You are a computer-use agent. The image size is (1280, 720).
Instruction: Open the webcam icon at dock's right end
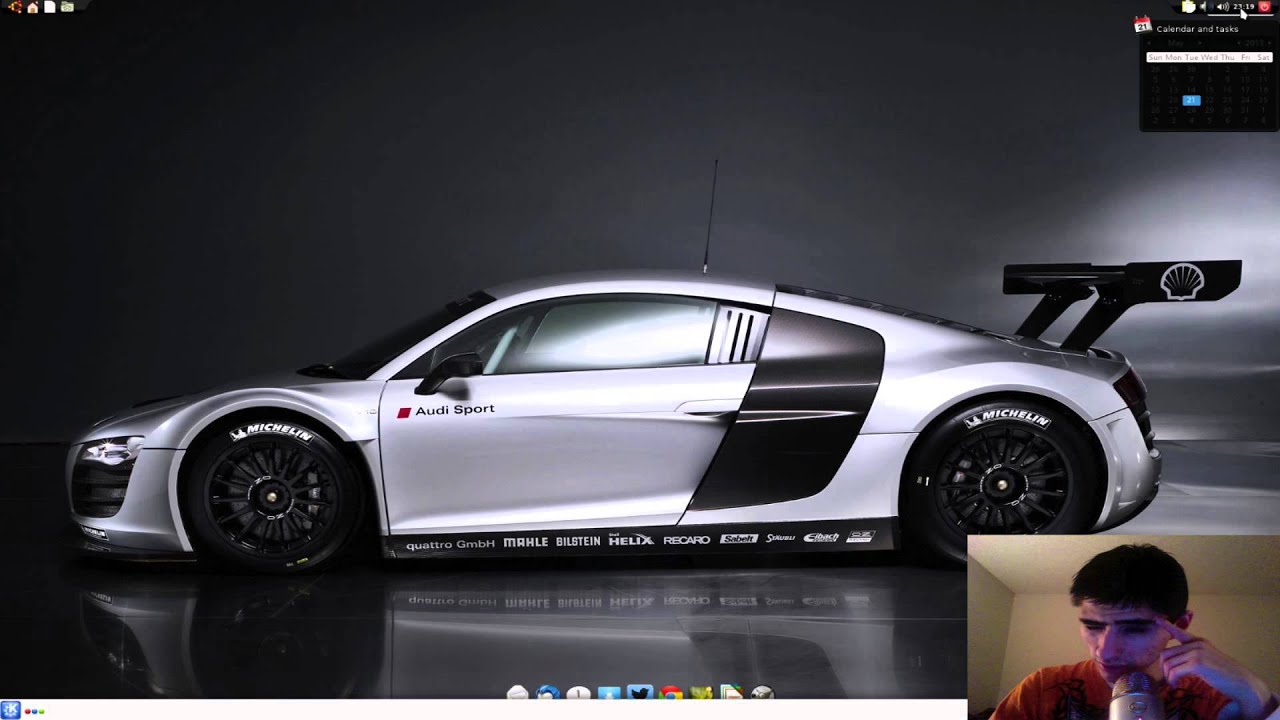(763, 692)
